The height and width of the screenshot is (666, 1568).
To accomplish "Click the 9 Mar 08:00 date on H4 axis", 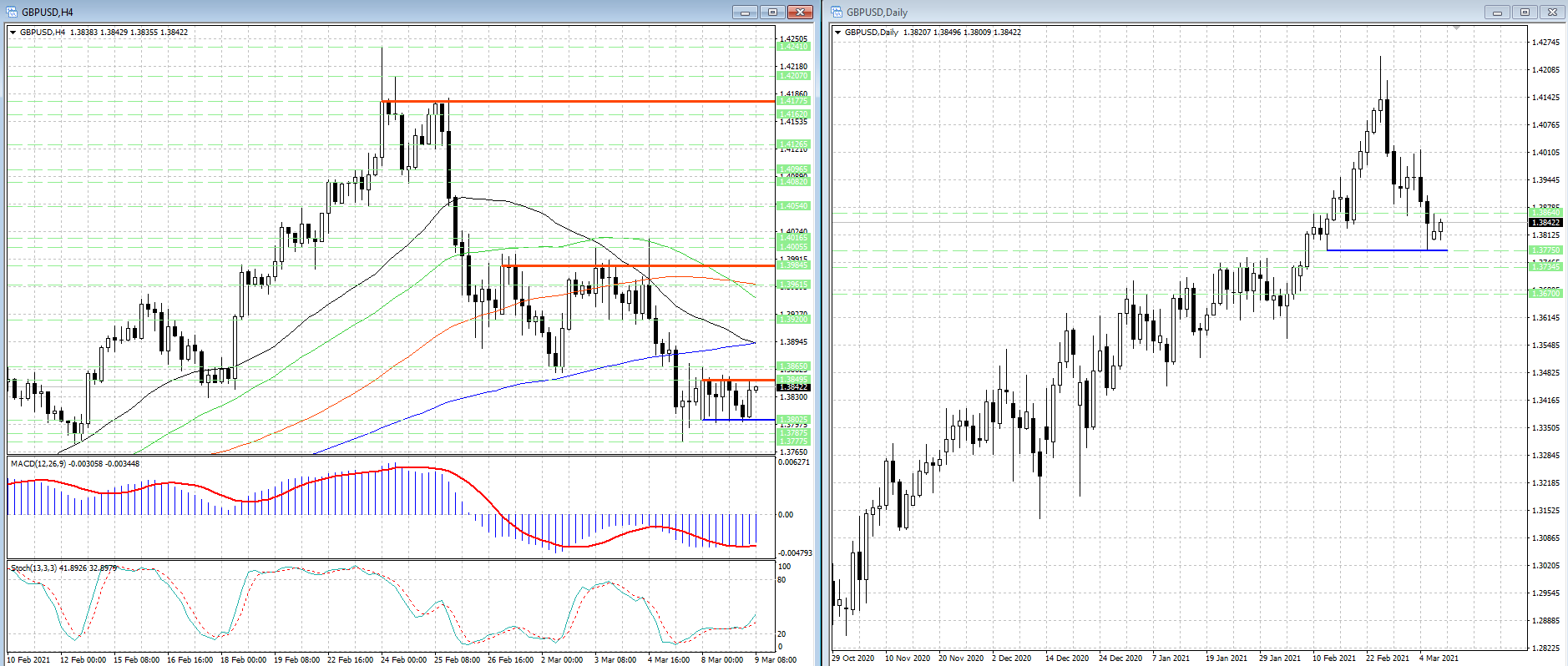I will [776, 659].
